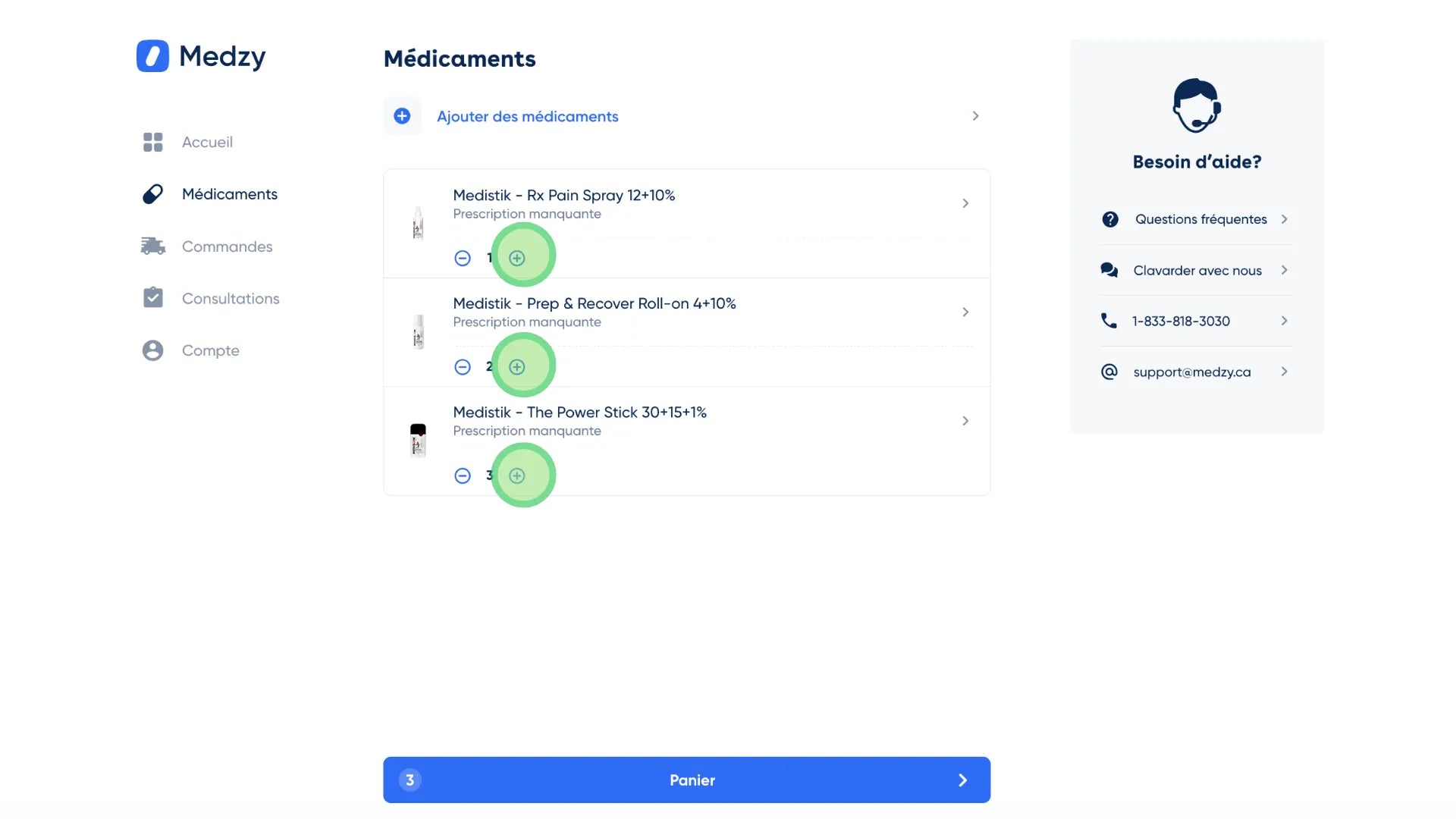Click the Commandes delivery truck icon
The width and height of the screenshot is (1456, 819).
click(153, 246)
